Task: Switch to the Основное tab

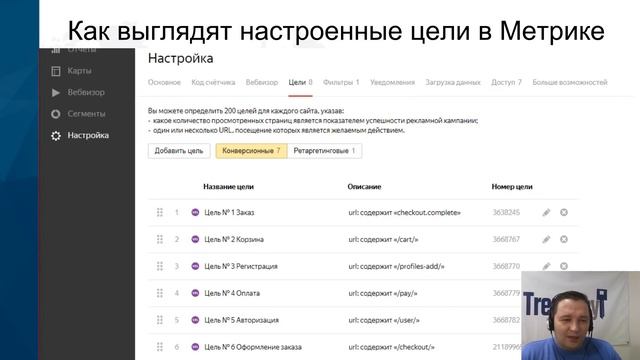Action: click(x=164, y=82)
